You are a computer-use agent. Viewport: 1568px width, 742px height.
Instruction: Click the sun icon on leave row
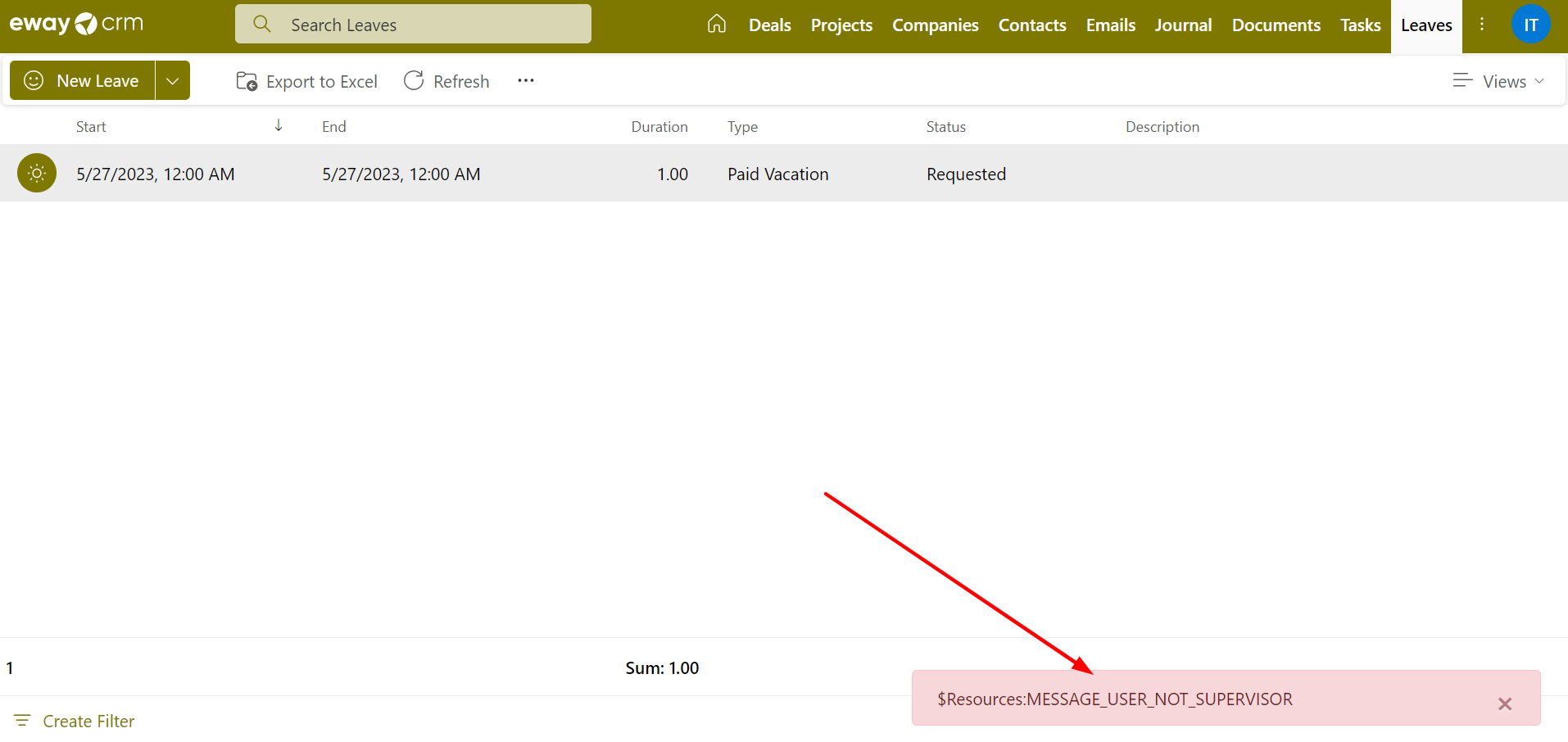[x=37, y=173]
